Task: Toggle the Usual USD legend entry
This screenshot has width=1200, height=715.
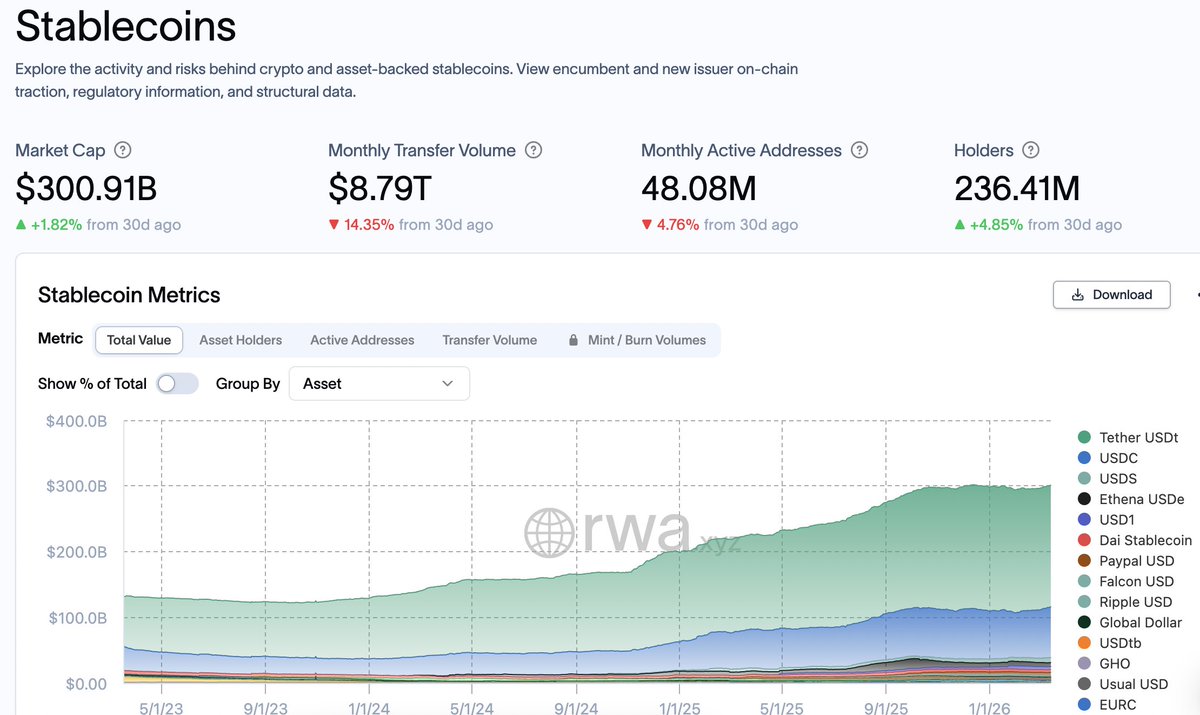Action: tap(1123, 684)
